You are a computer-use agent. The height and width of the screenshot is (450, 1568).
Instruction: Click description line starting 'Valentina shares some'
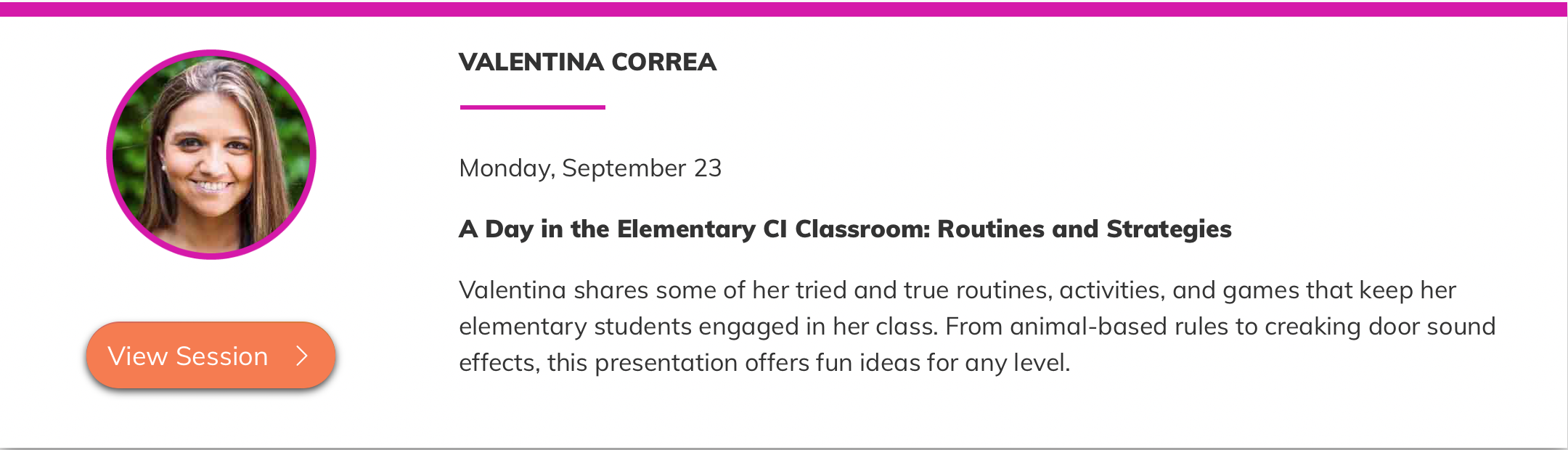957,290
